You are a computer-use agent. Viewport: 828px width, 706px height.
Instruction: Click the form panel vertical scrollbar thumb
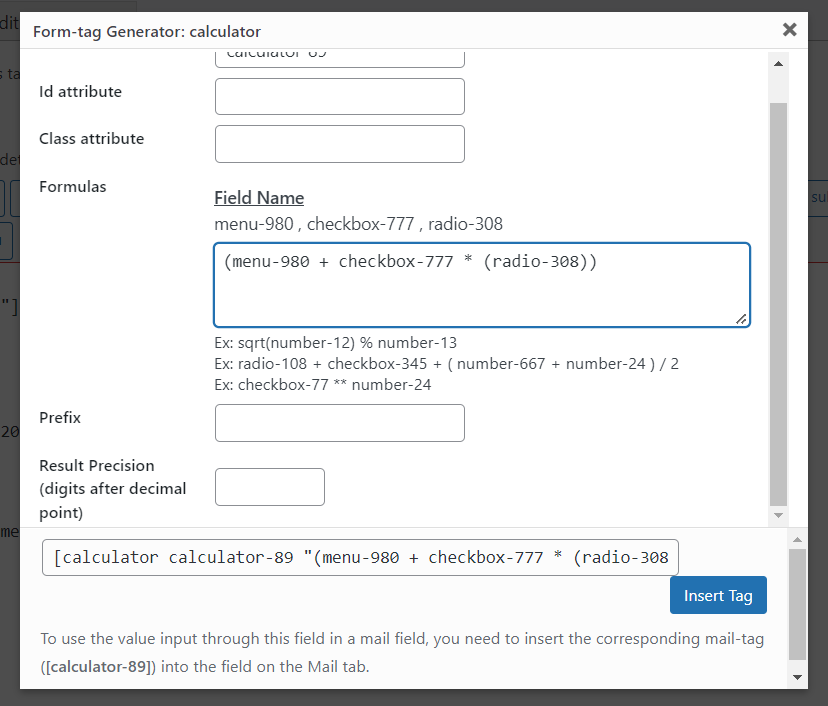click(778, 305)
